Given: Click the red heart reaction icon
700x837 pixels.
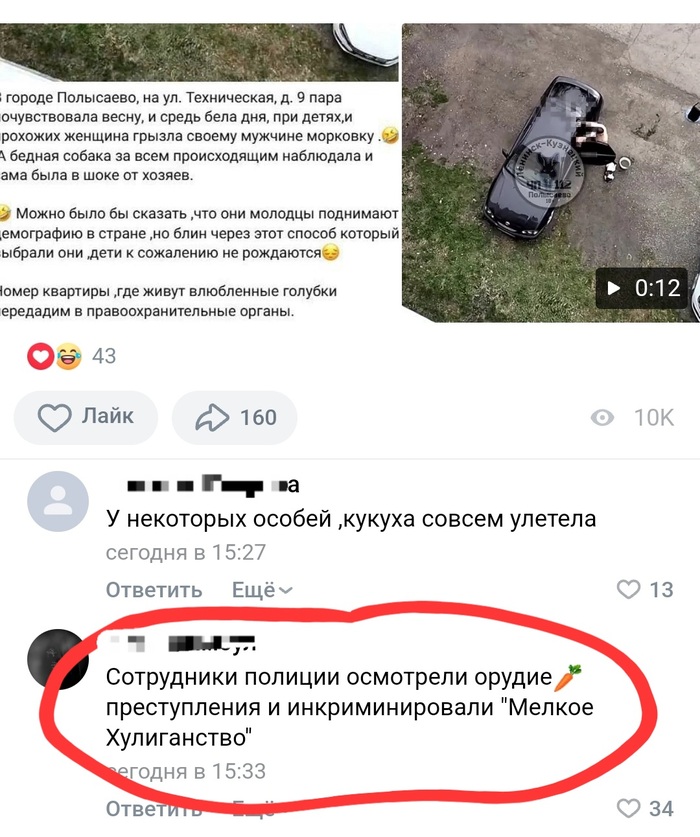Looking at the screenshot, I should 41,356.
